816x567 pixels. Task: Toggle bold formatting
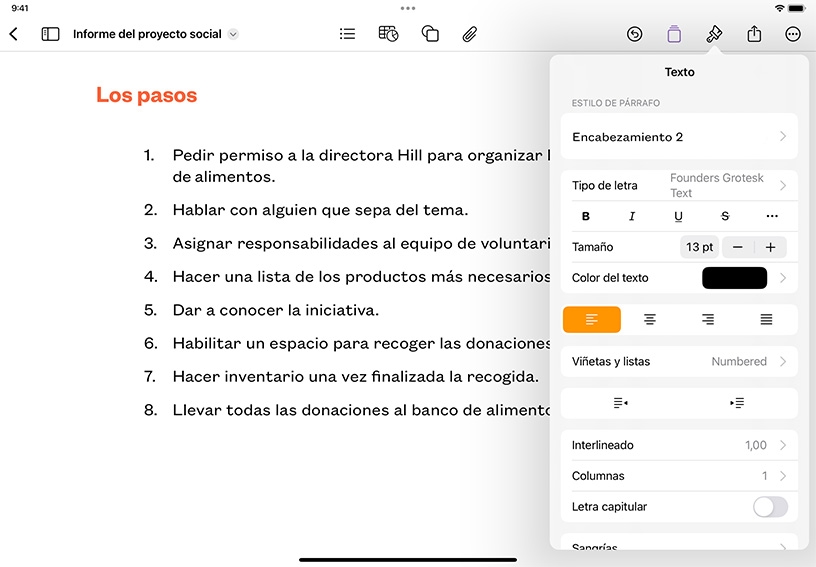point(585,216)
